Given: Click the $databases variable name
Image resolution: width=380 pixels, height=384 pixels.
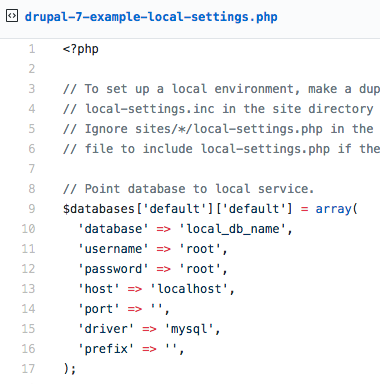Looking at the screenshot, I should (99, 209).
